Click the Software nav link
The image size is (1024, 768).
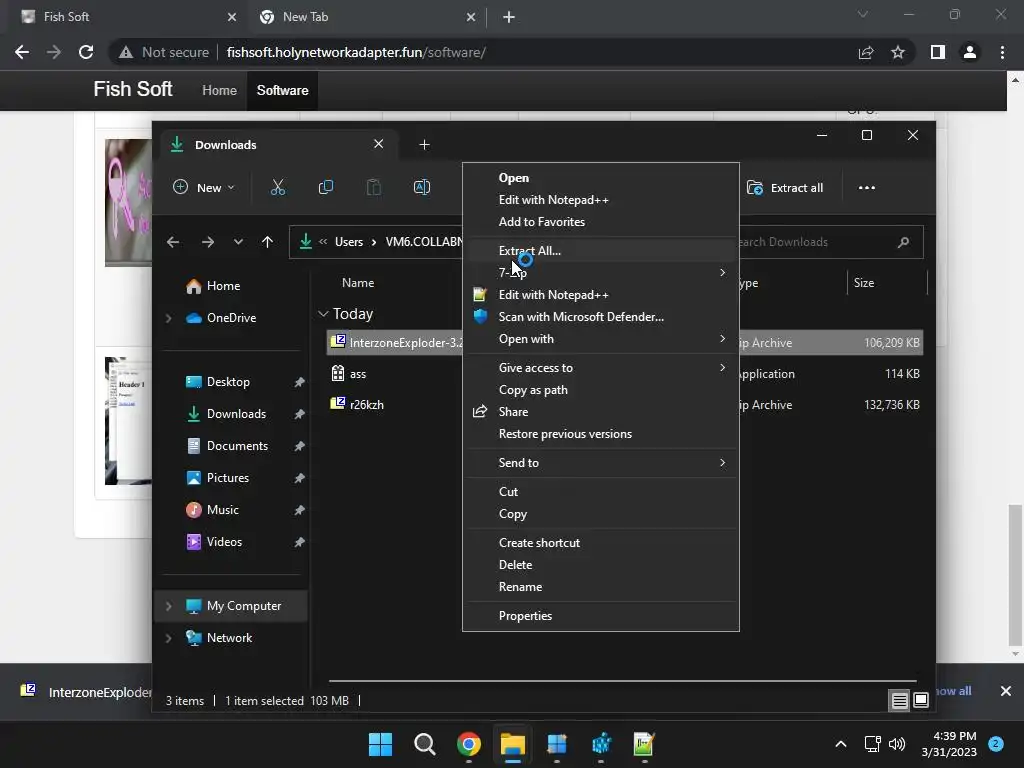click(282, 90)
